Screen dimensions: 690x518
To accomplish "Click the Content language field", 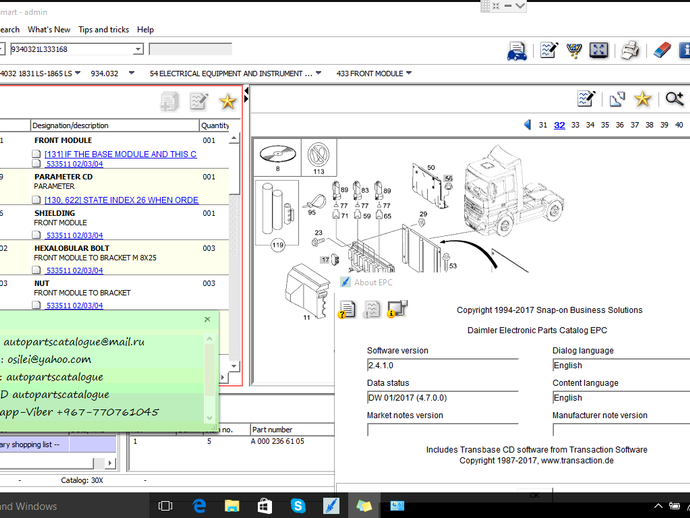I will (621, 398).
